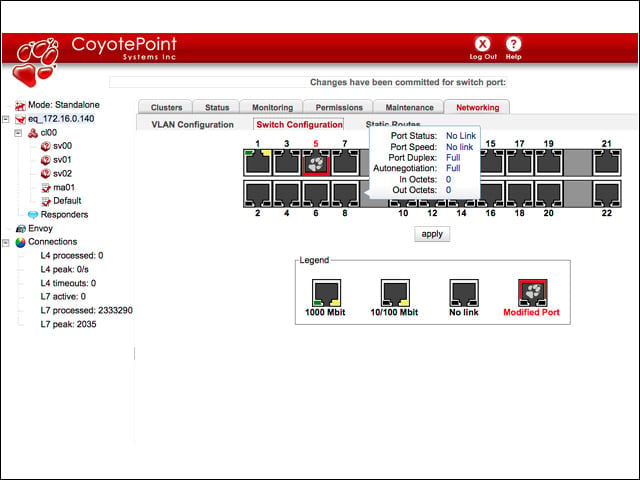The height and width of the screenshot is (480, 640).
Task: Select Mode: Standalone in tree
Action: click(x=63, y=105)
